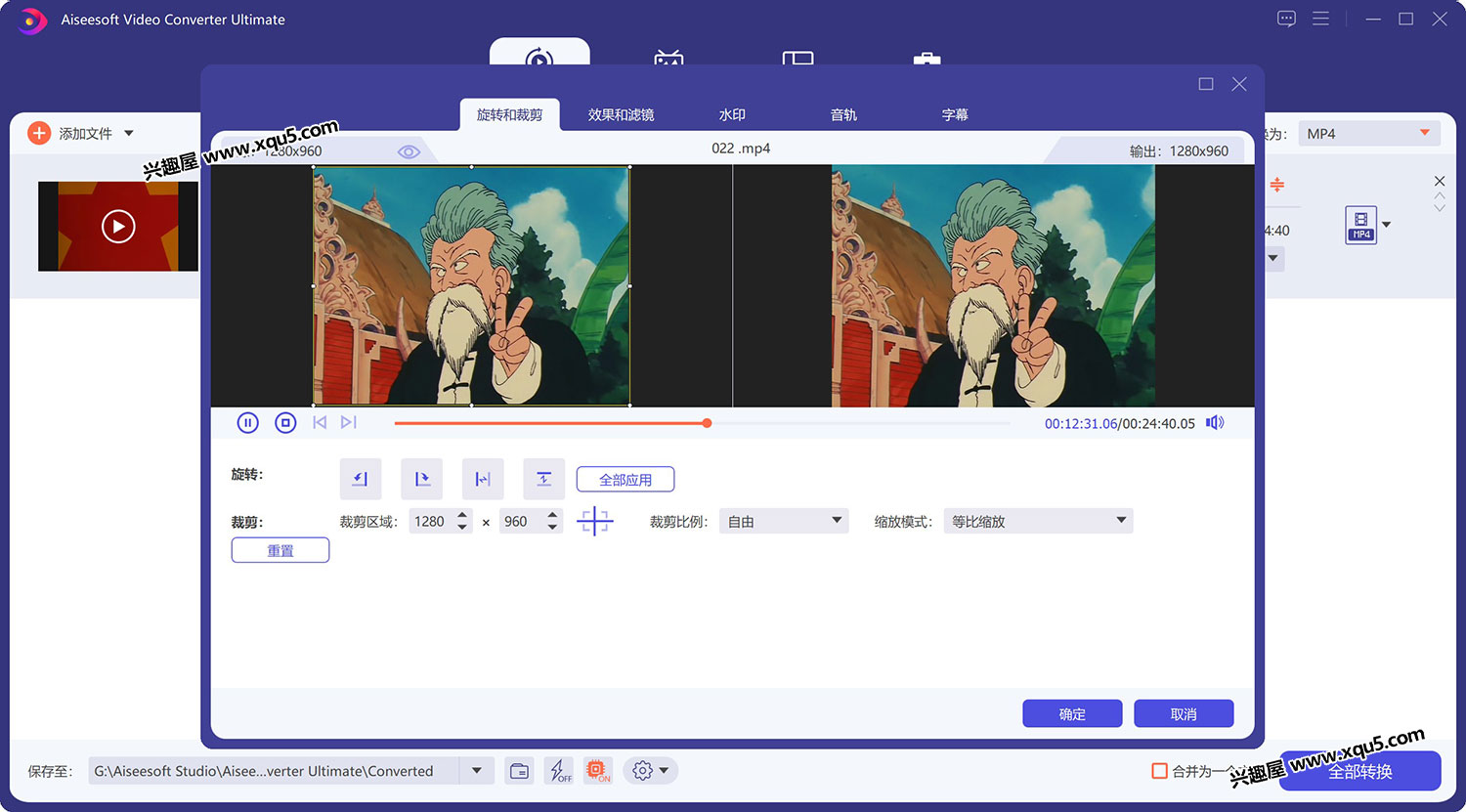Open the output folder icon
The height and width of the screenshot is (812, 1466).
tap(520, 771)
